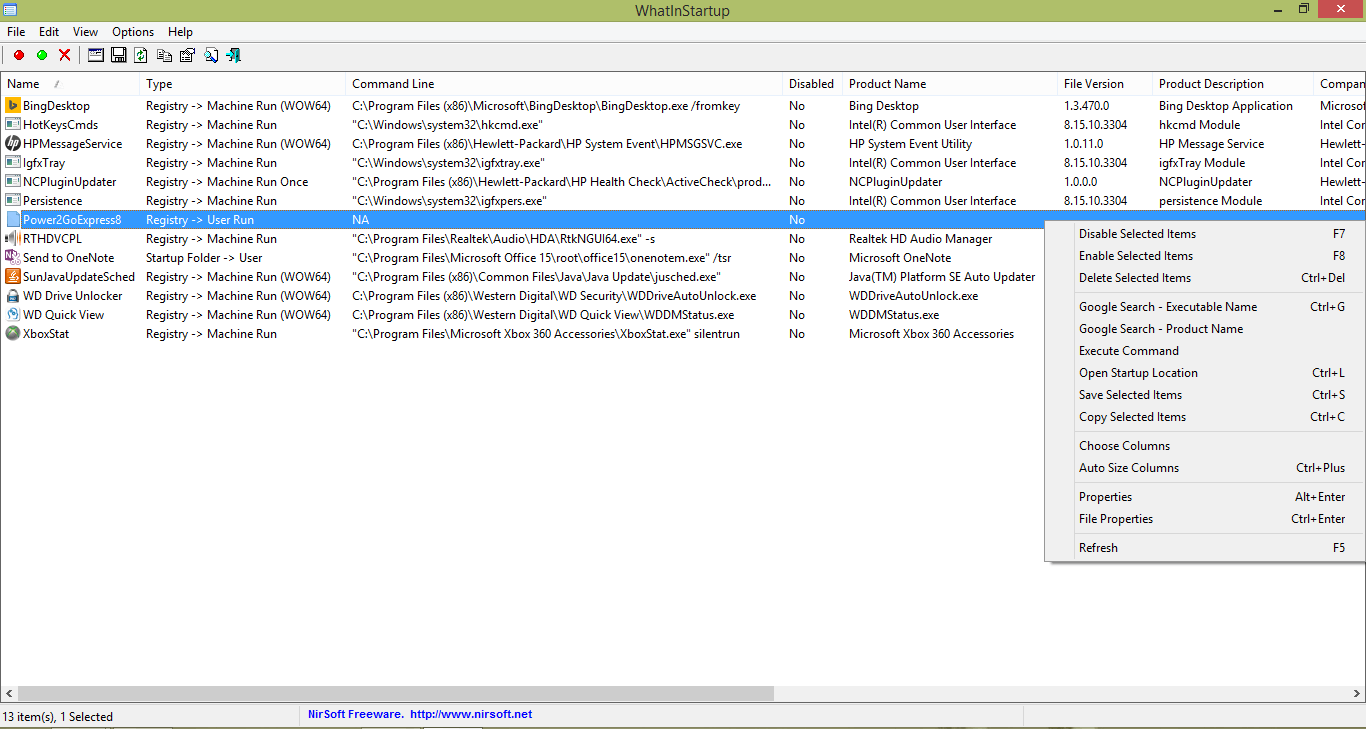Screen dimensions: 1366x729
Task: Sort by the Name column header
Action: [70, 84]
